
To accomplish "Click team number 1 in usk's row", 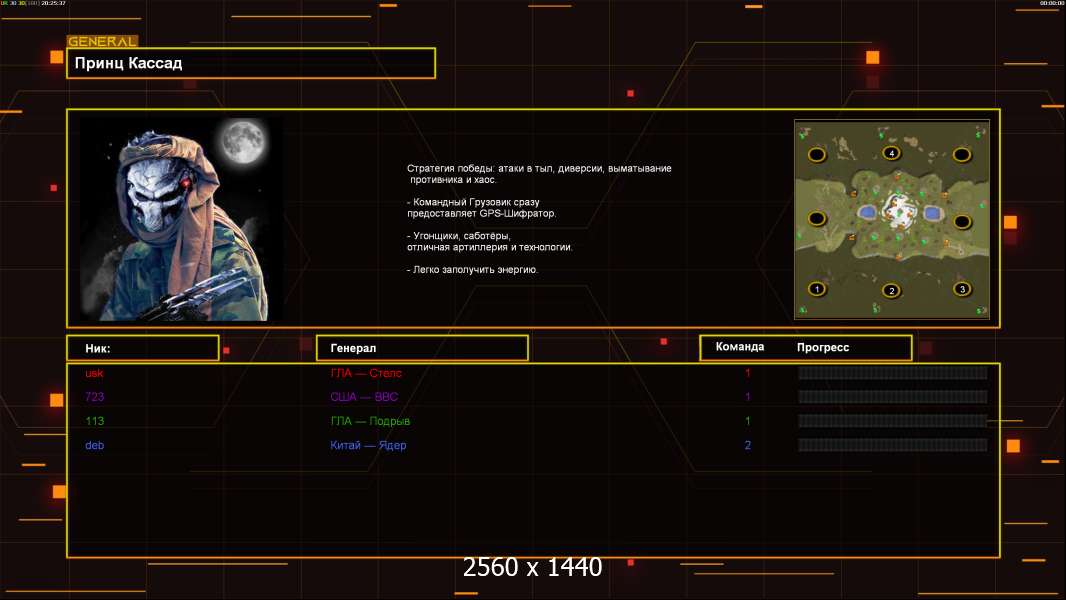I will pos(748,373).
